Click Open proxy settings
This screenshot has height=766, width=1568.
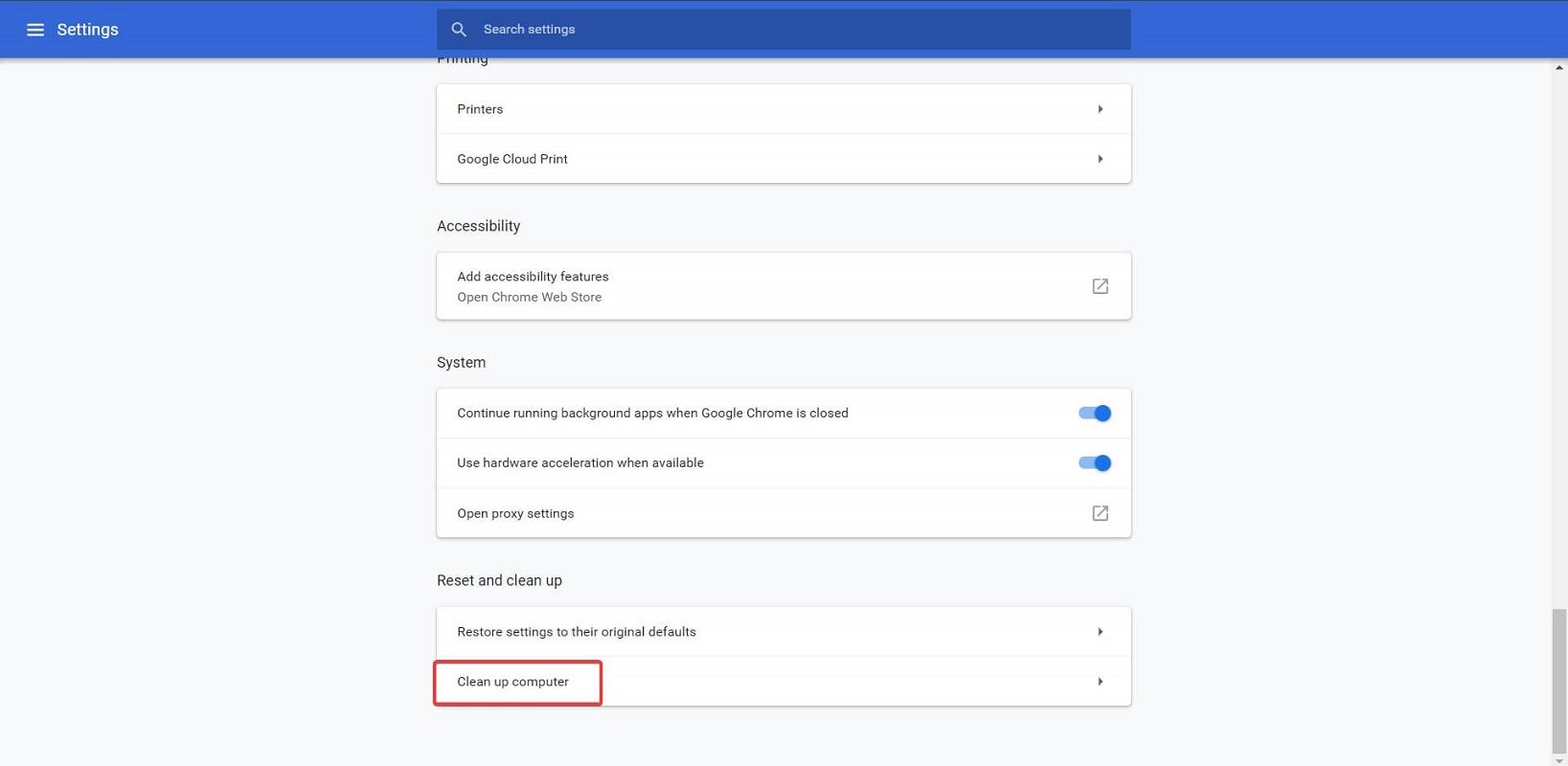[515, 513]
